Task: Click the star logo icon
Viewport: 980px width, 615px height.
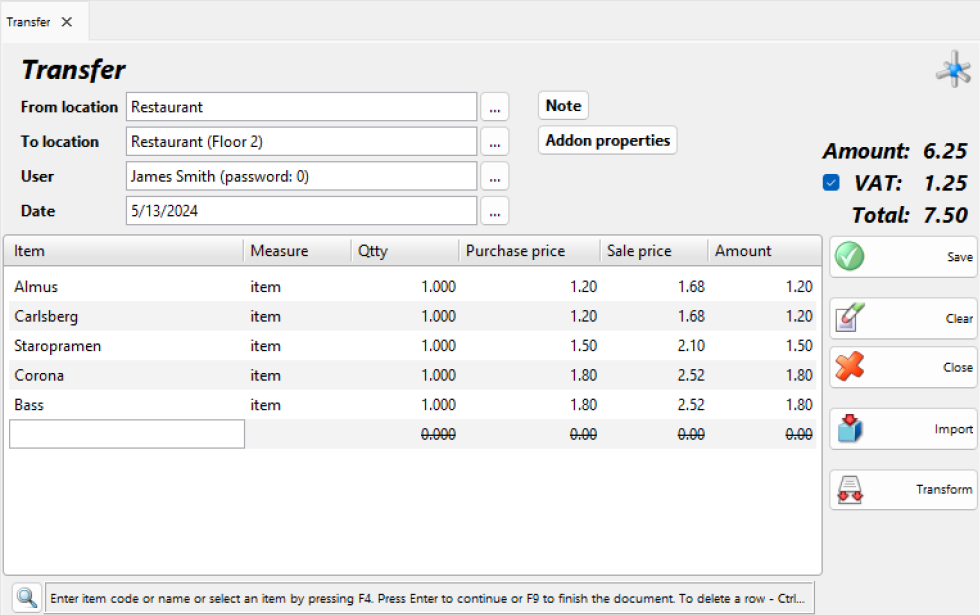Action: pos(953,69)
